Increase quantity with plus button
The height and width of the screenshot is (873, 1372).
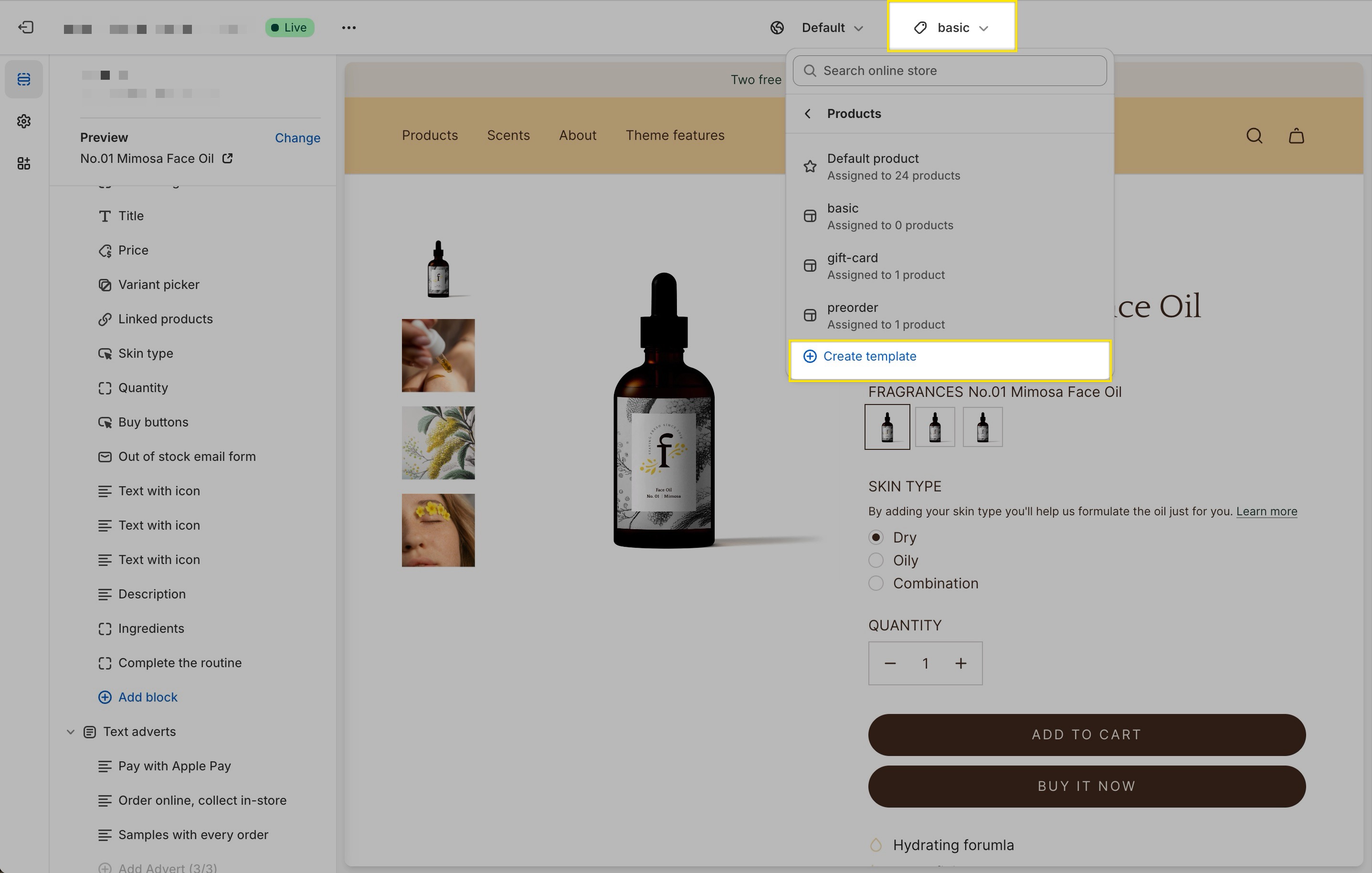(960, 663)
